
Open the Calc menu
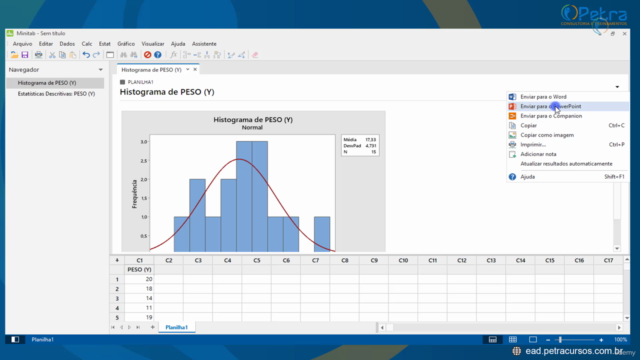(x=87, y=44)
